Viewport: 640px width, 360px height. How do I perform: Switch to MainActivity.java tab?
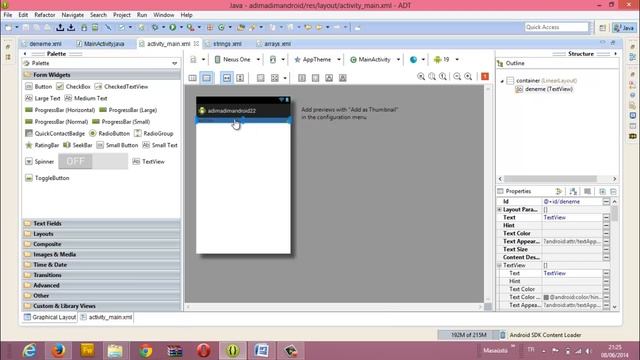pos(100,44)
